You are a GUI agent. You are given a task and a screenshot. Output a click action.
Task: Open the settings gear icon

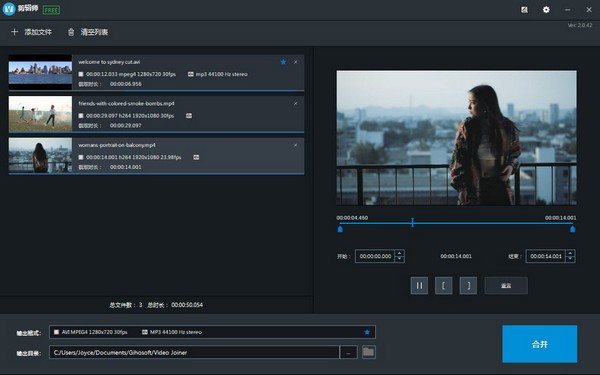pos(546,10)
